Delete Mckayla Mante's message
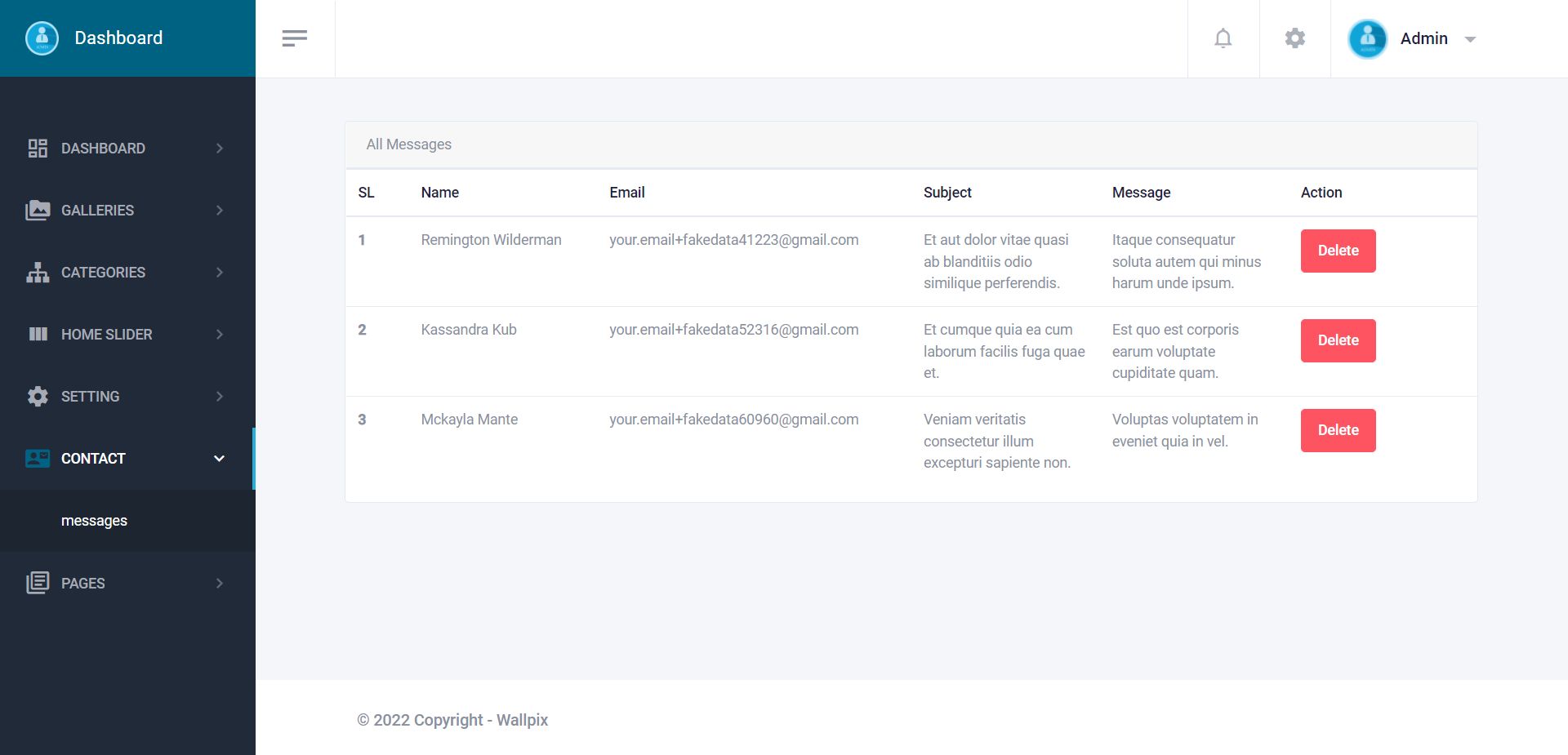Screen dimensions: 1568x755 pyautogui.click(x=1338, y=430)
